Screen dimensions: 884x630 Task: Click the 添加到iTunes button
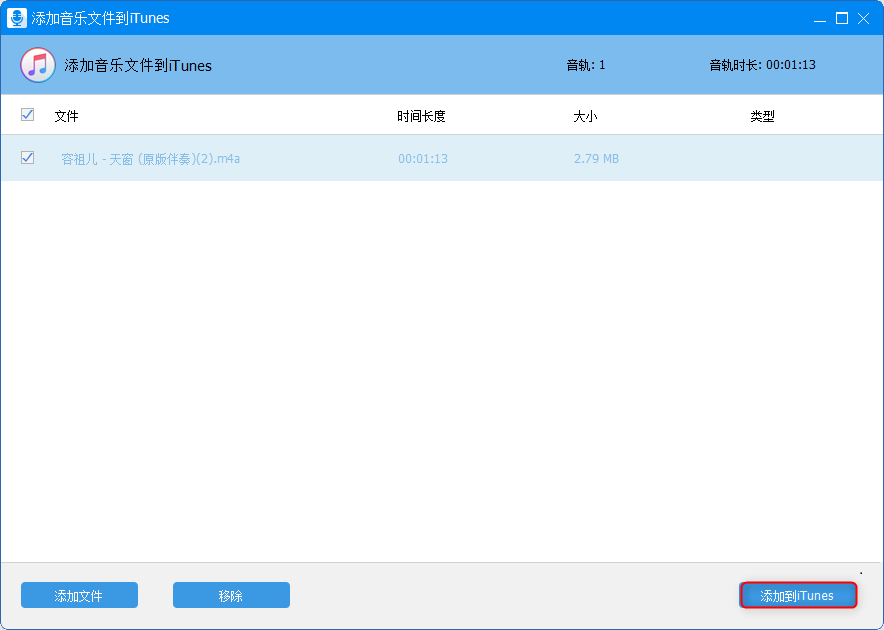(x=797, y=596)
